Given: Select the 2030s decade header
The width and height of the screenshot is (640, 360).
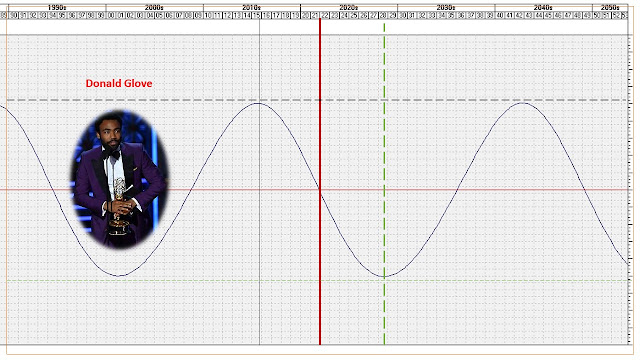Looking at the screenshot, I should (446, 7).
